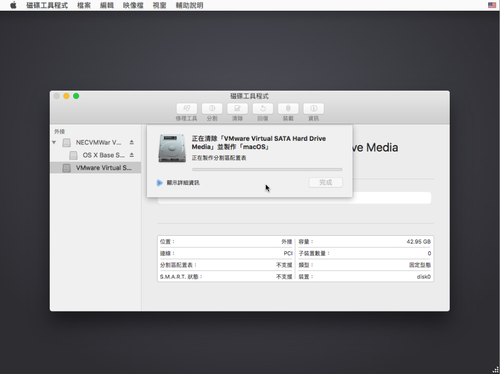Viewport: 500px width, 374px height.
Task: Click the Erase (清除) toolbar icon
Action: 237,108
